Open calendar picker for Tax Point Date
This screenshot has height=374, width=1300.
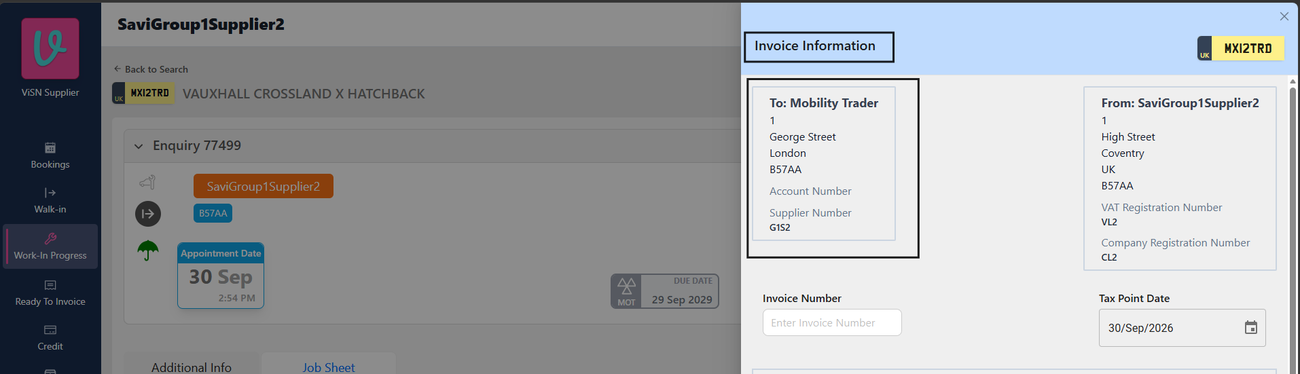(1251, 327)
